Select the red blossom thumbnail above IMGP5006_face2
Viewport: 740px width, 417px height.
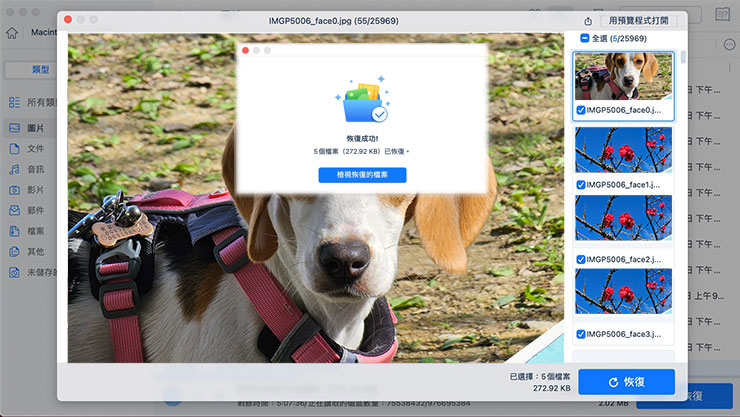[623, 218]
